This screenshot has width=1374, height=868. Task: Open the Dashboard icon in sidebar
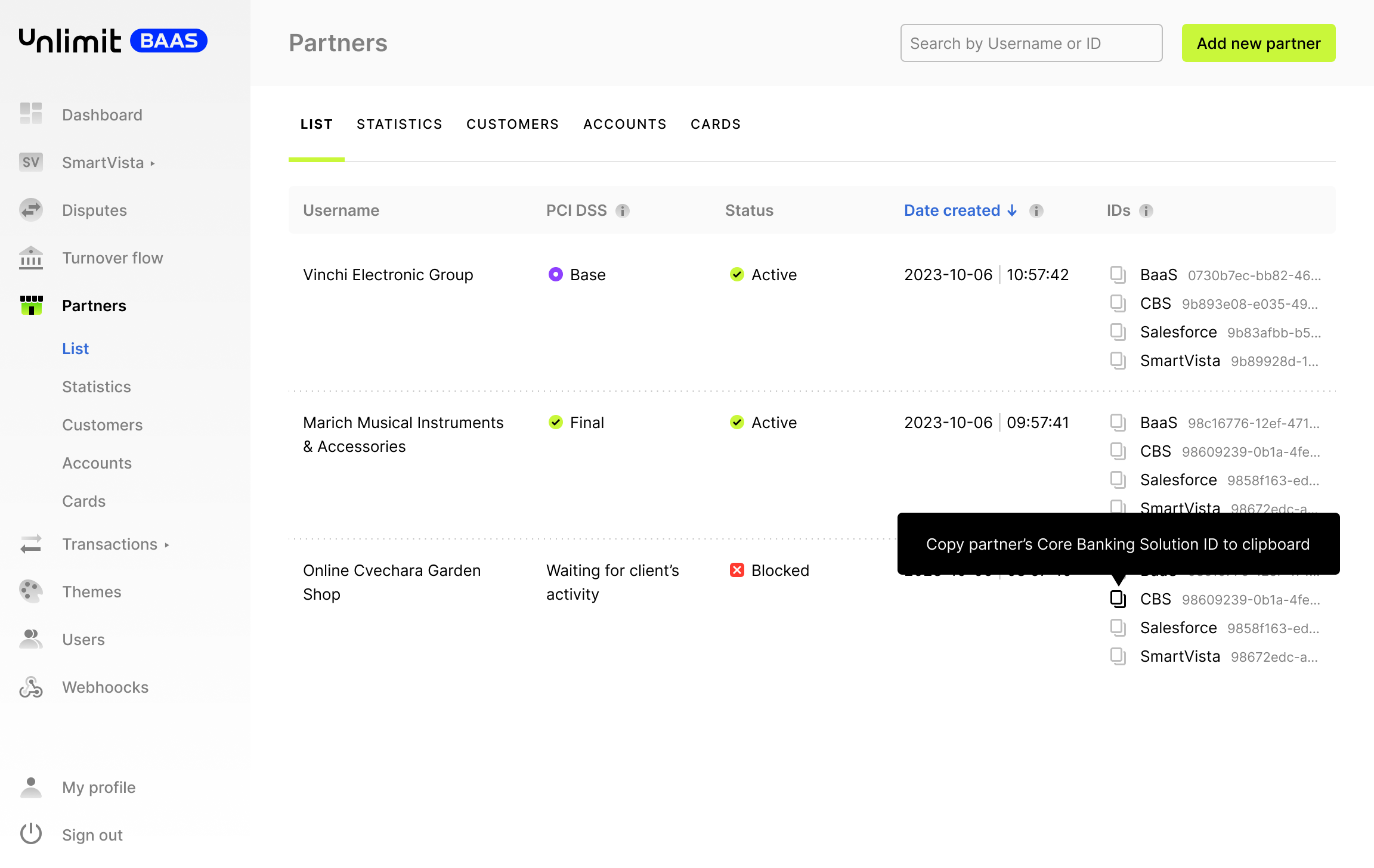point(31,113)
